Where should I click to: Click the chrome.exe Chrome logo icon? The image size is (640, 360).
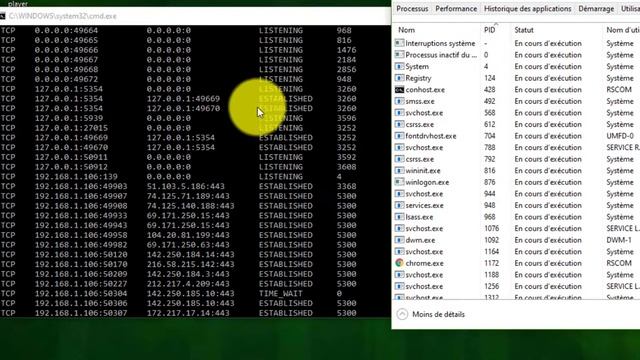[399, 263]
